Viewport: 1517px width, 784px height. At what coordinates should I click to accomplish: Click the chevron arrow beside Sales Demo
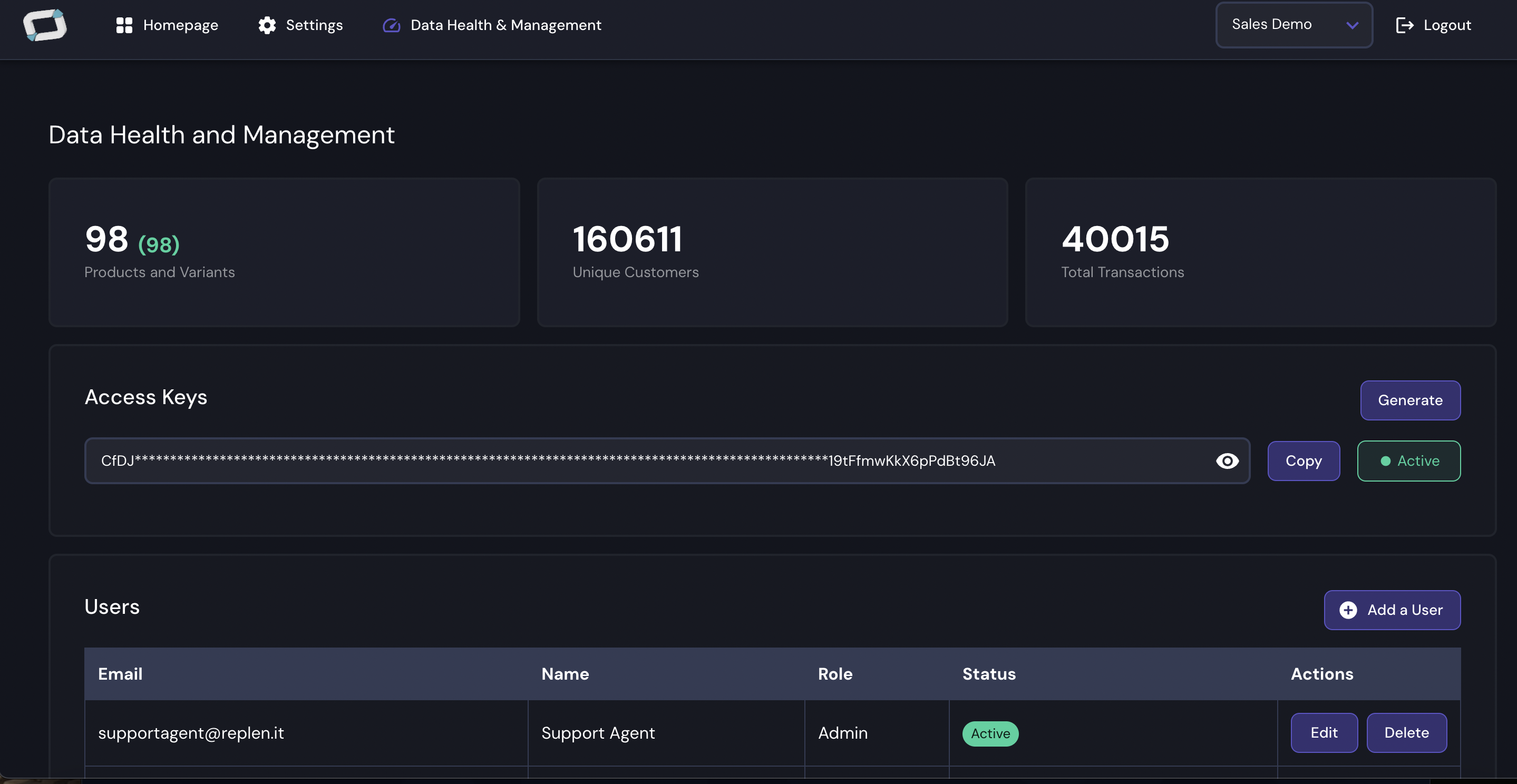[x=1352, y=25]
